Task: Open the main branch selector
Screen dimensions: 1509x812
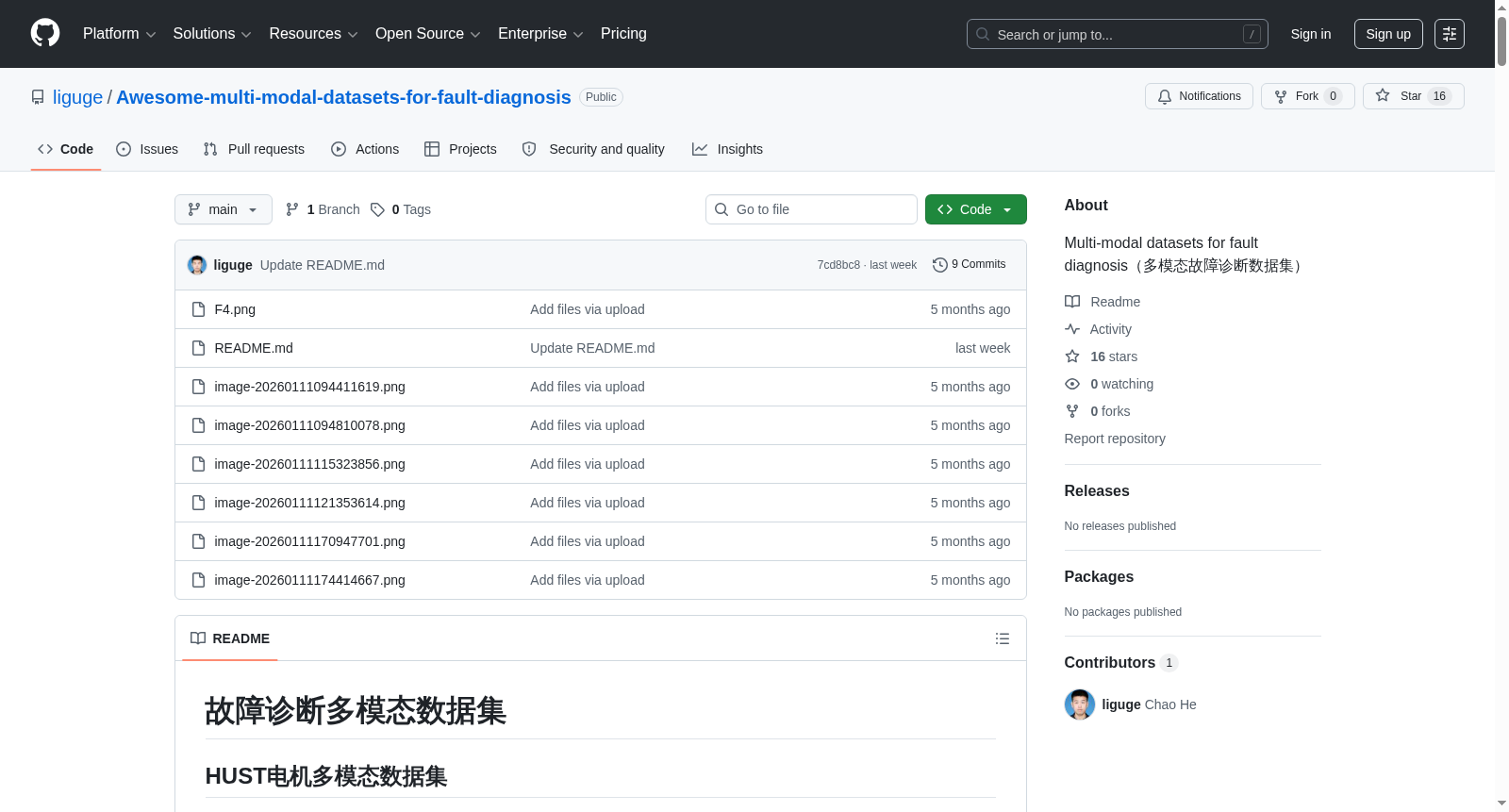Action: [x=224, y=209]
